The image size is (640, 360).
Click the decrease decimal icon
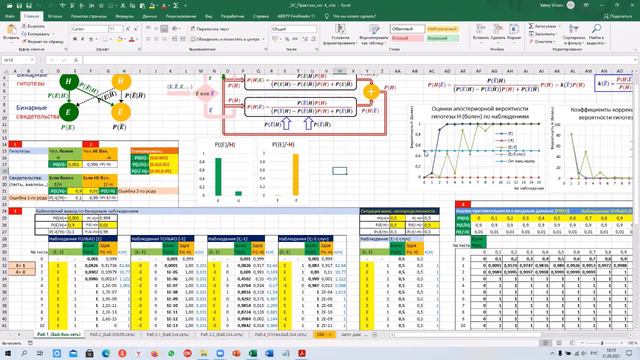313,39
